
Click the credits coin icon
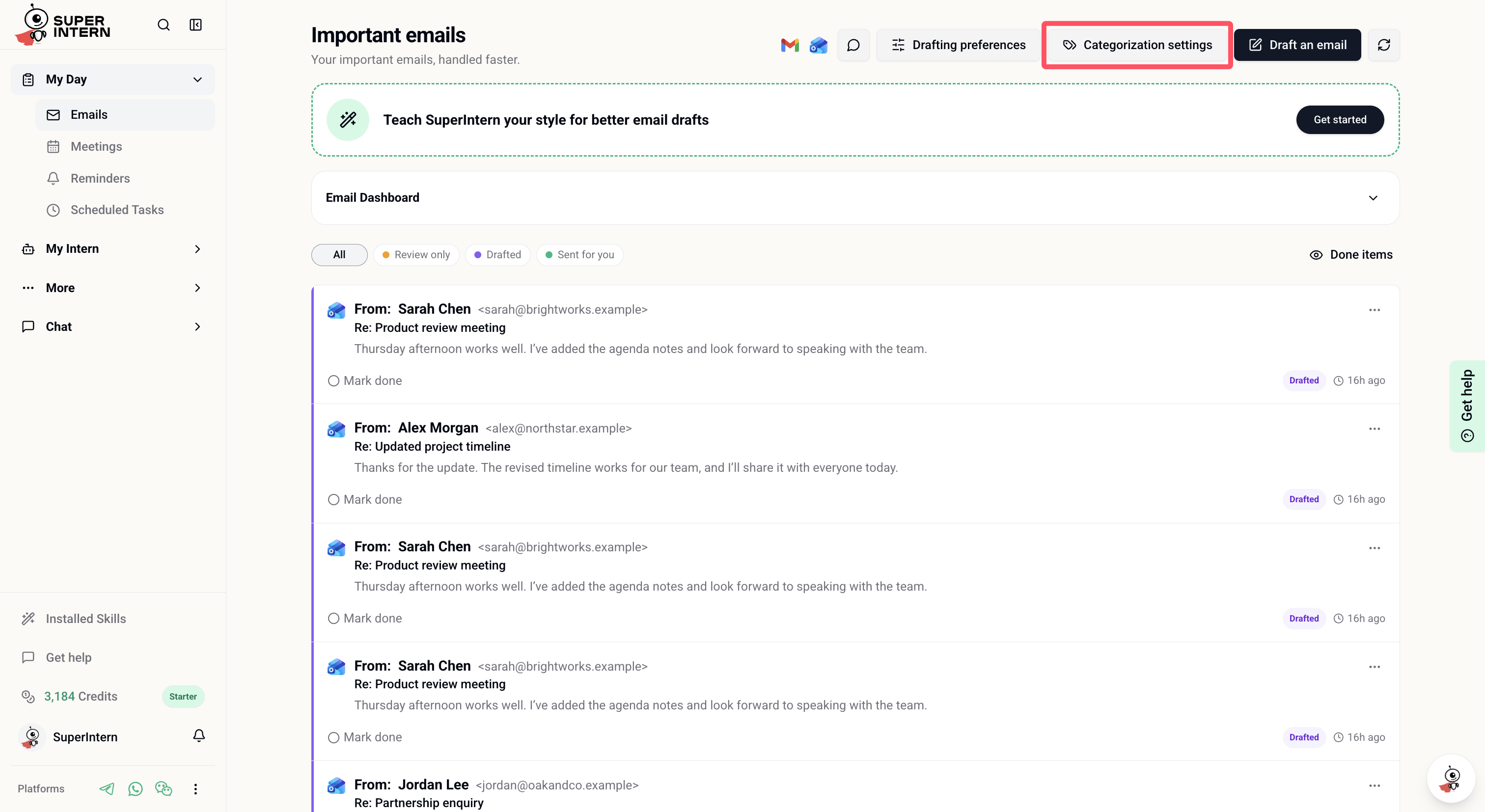27,696
